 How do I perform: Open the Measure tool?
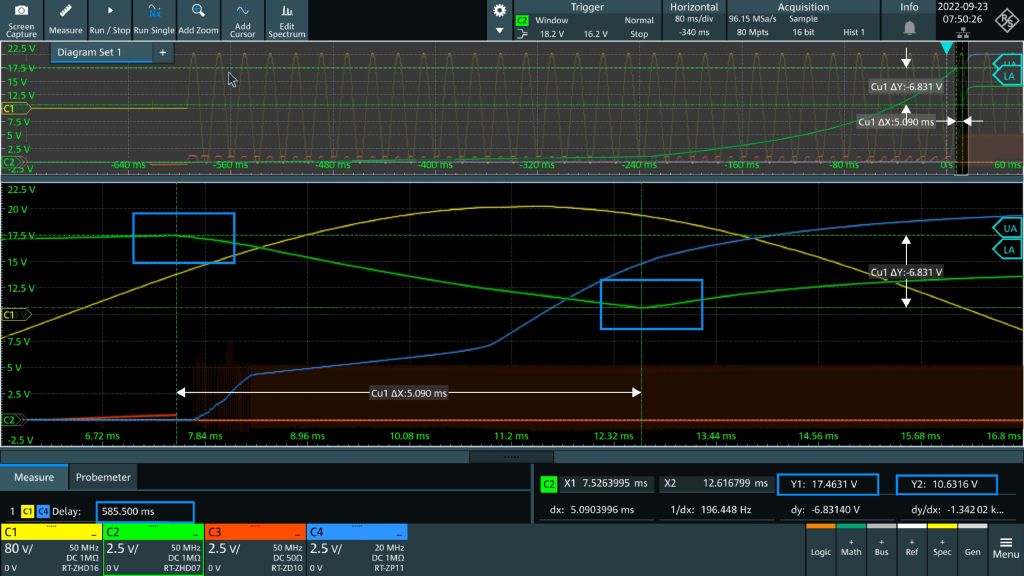tap(65, 19)
